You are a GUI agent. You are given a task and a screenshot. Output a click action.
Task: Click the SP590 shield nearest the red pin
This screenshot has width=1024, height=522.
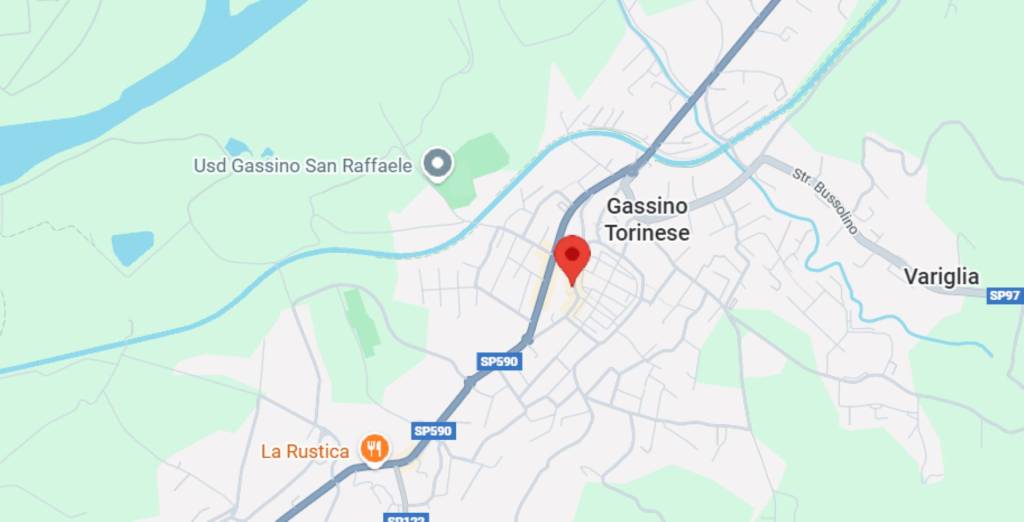click(x=499, y=361)
